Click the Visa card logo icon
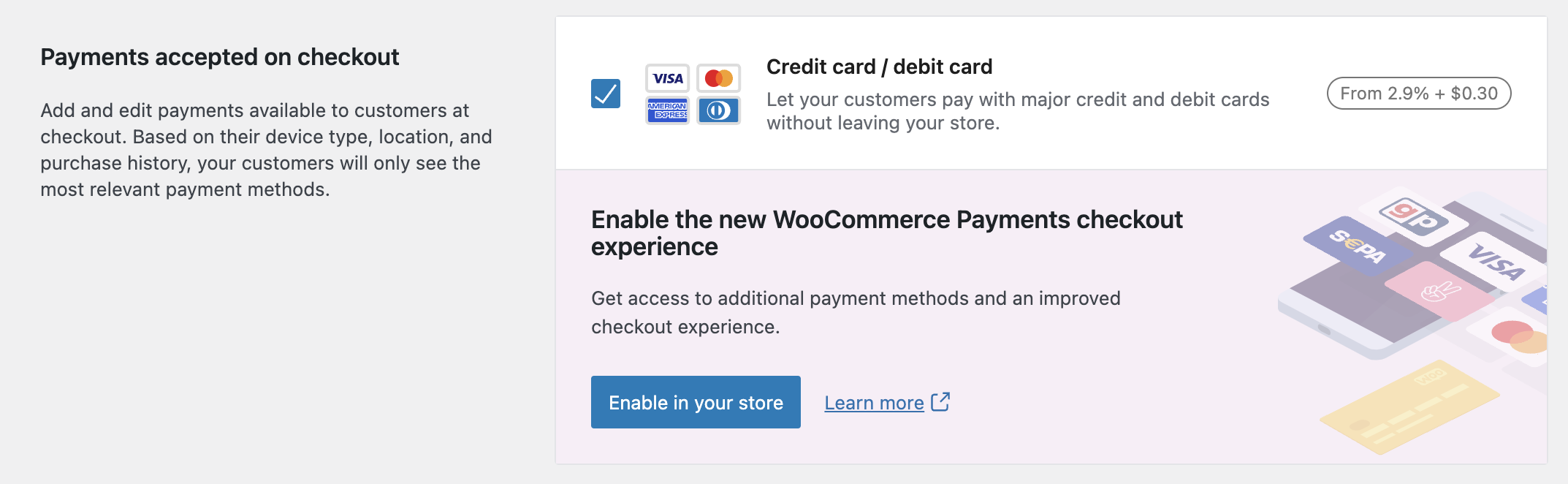 (667, 78)
